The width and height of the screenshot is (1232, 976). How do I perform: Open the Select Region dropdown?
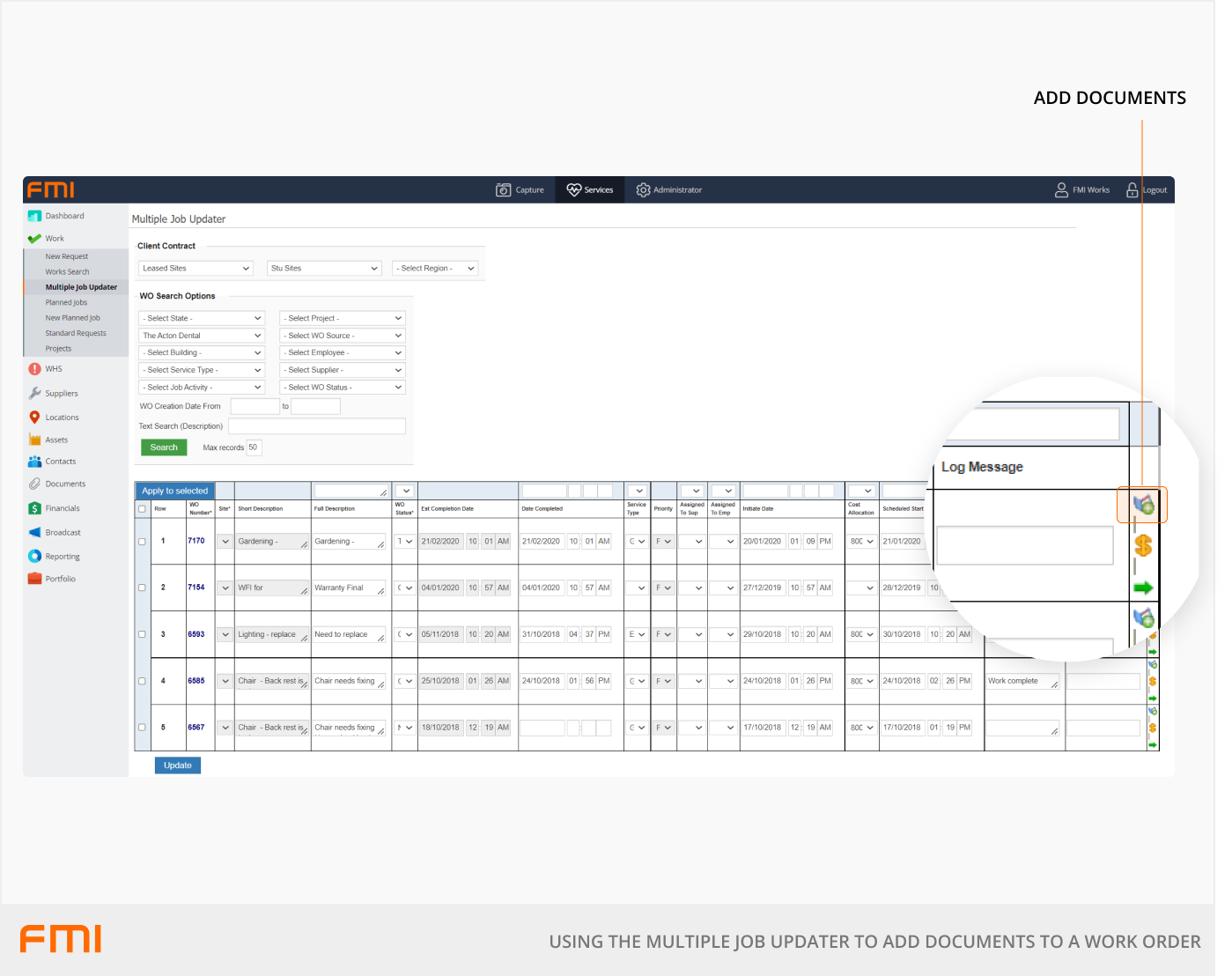[435, 269]
